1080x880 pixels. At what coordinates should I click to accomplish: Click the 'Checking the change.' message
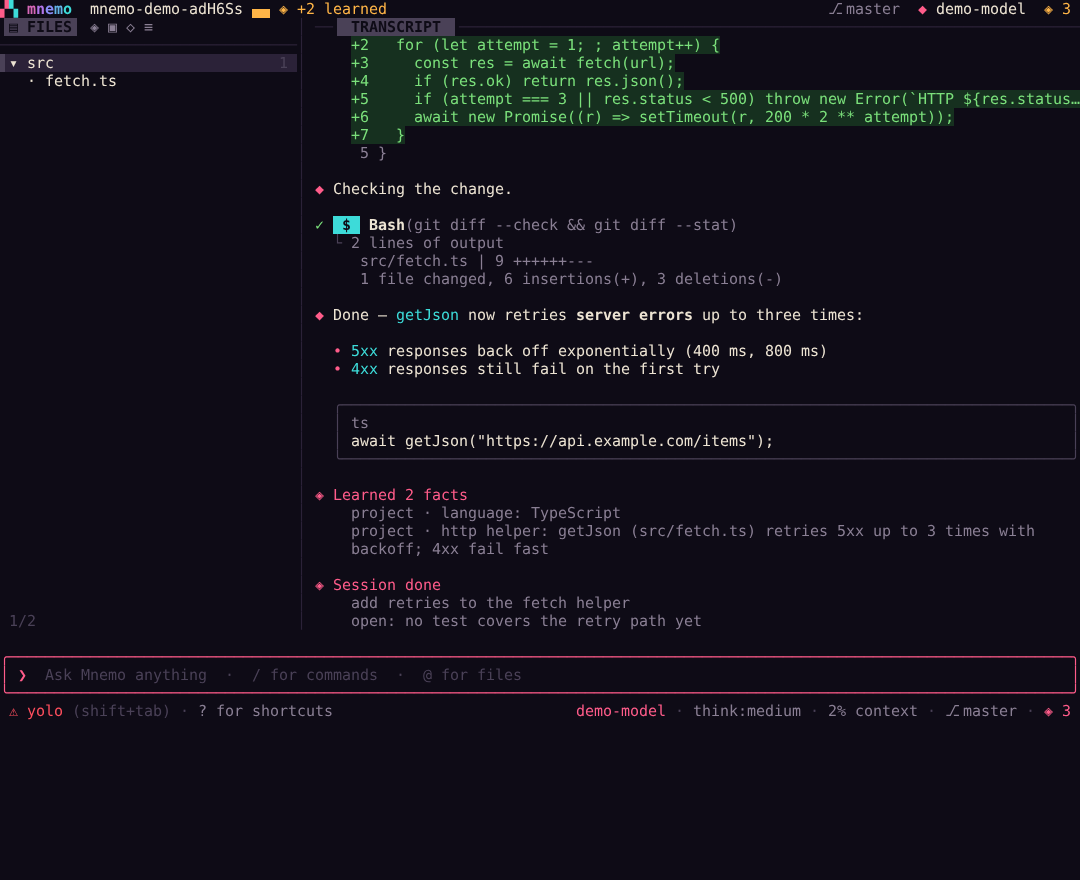click(x=422, y=189)
